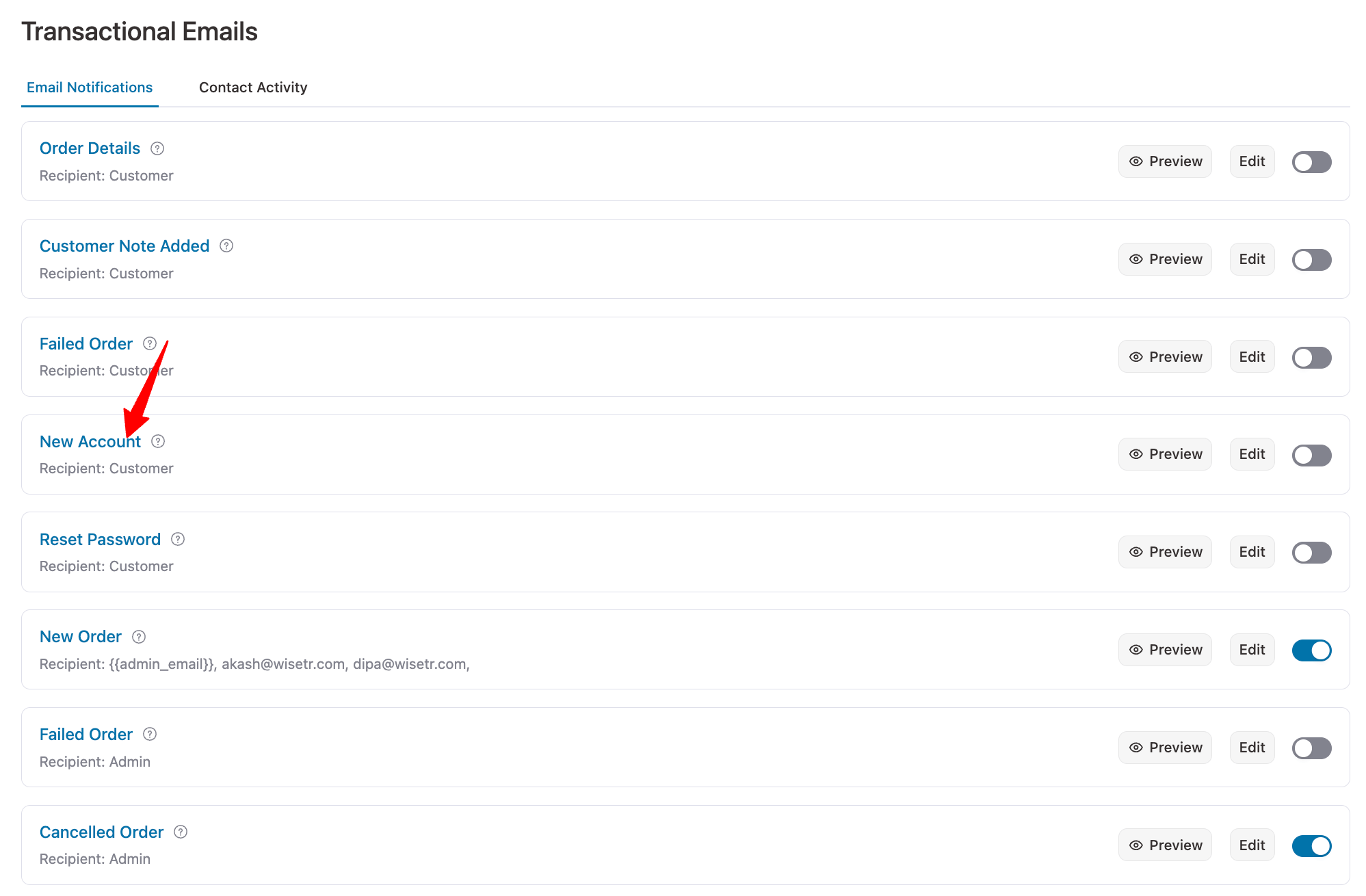Disable the Cancelled Order email toggle
The height and width of the screenshot is (896, 1366).
pos(1311,845)
